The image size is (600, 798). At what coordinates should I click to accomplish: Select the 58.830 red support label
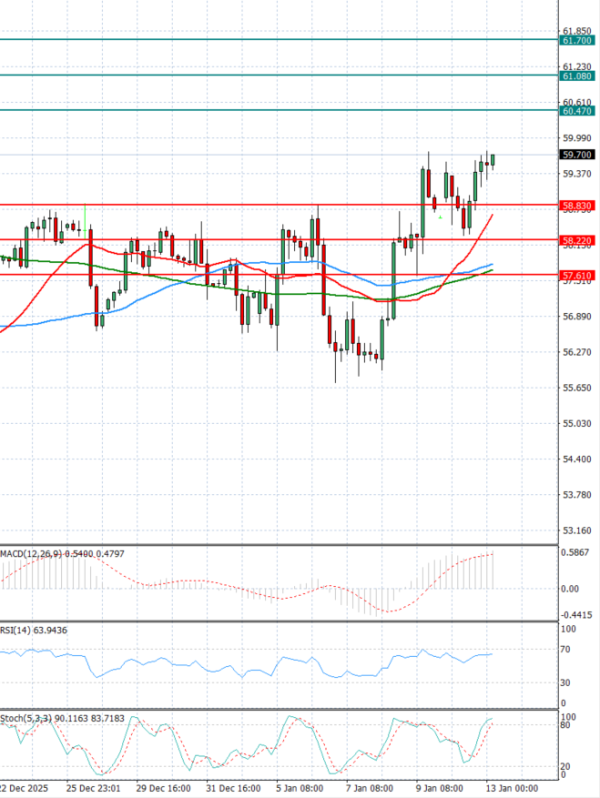[x=577, y=205]
